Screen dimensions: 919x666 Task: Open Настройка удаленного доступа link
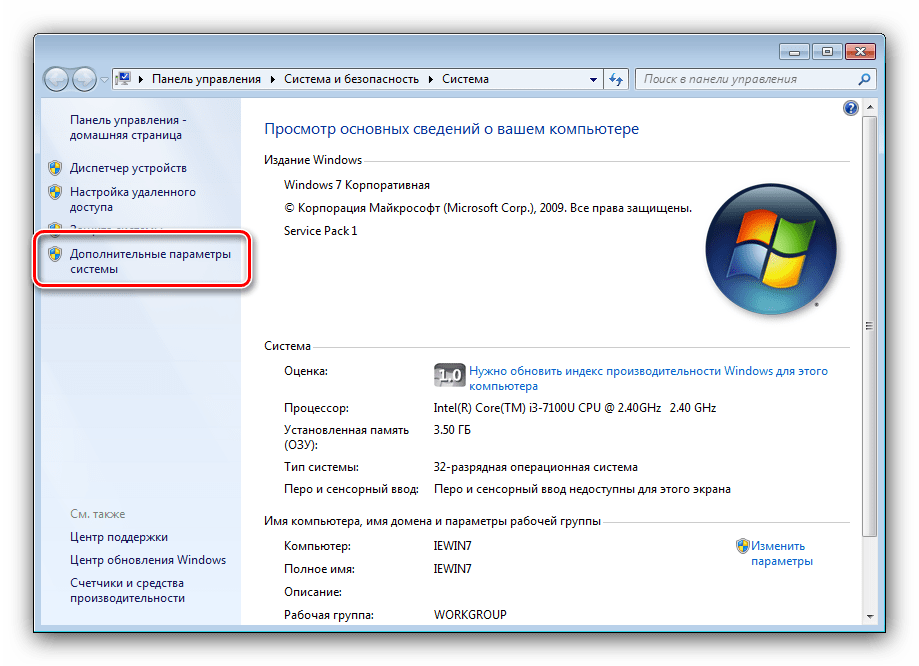132,199
